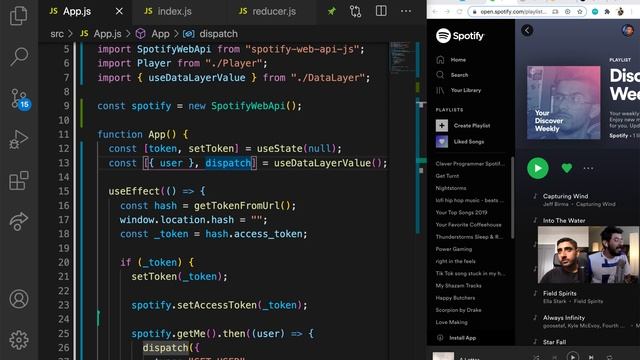The width and height of the screenshot is (640, 360).
Task: Click the teal extension icon in browser toolbar
Action: 595,11
